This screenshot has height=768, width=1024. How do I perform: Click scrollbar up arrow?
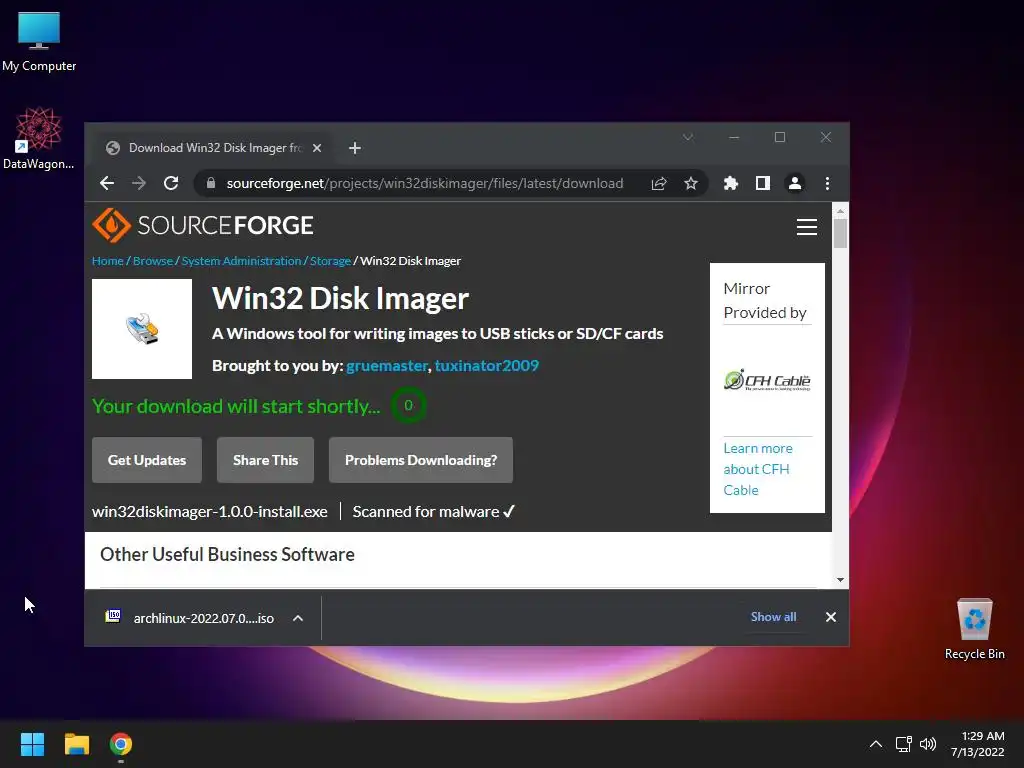tap(840, 211)
